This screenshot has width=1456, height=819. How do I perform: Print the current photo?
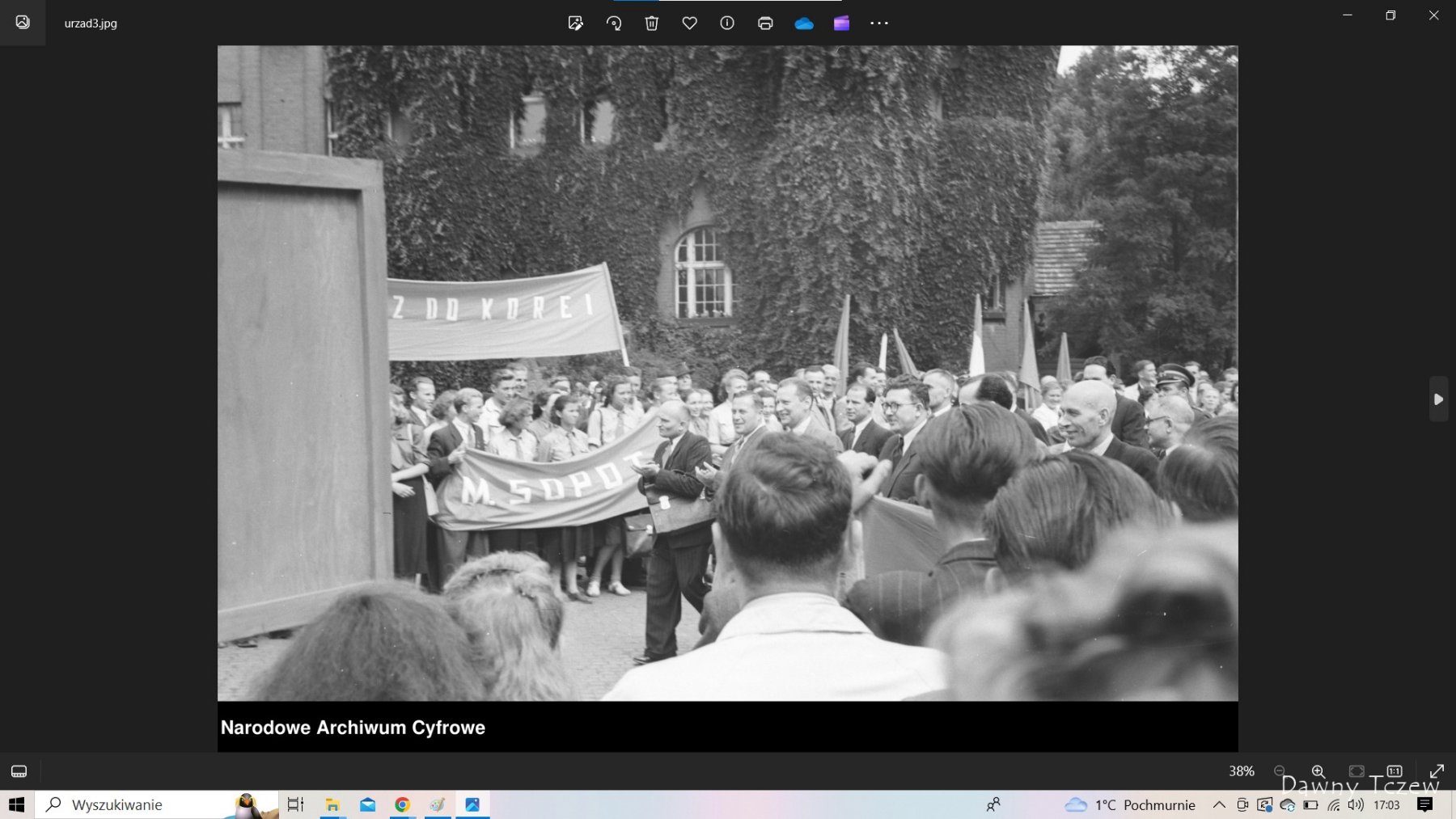pos(765,23)
